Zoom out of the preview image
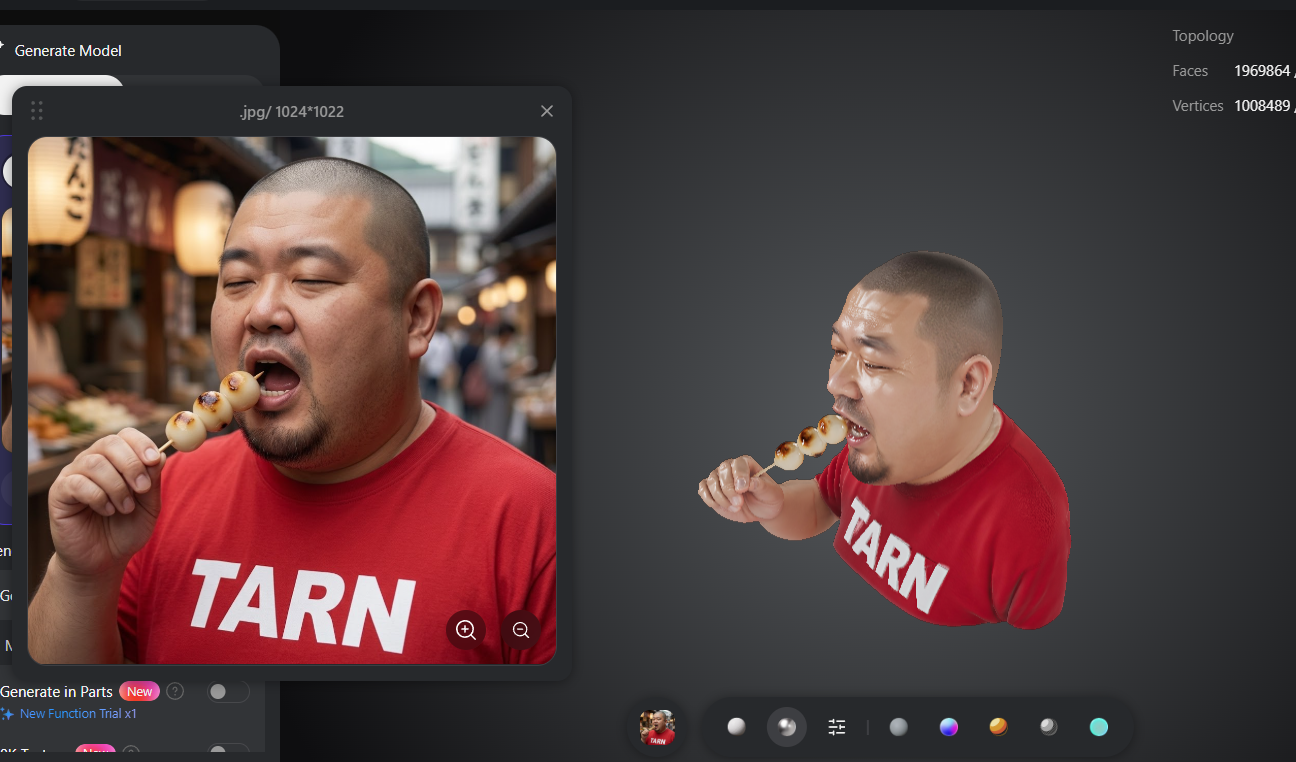The image size is (1296, 762). [x=521, y=630]
